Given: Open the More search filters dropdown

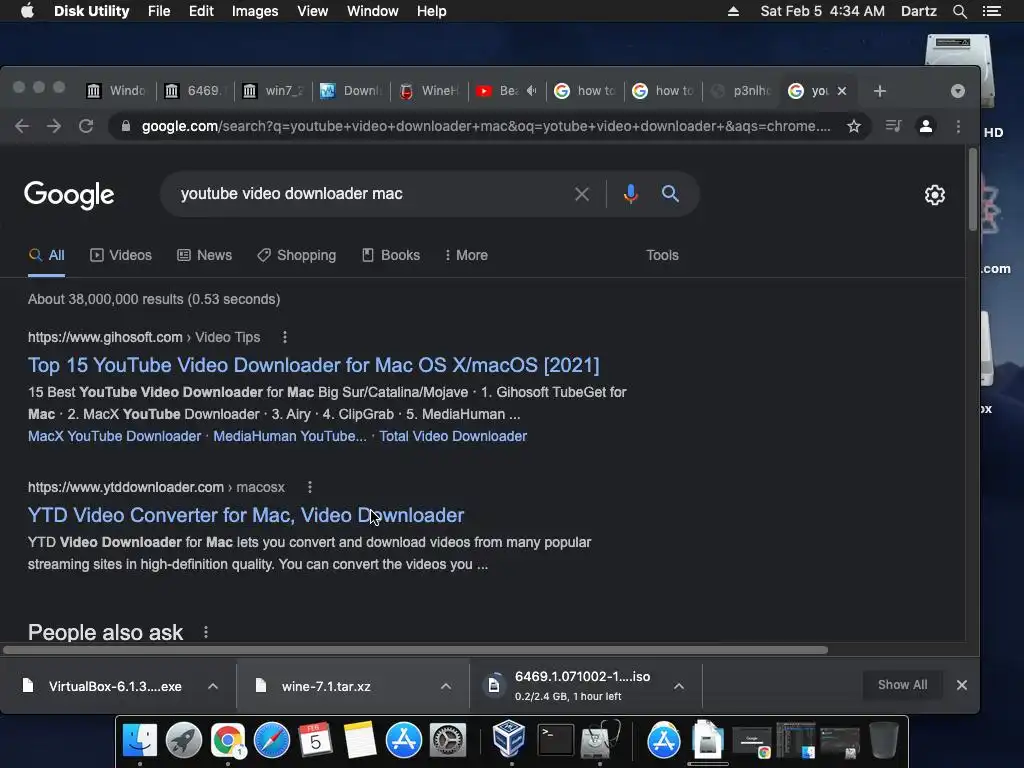Looking at the screenshot, I should click(466, 255).
